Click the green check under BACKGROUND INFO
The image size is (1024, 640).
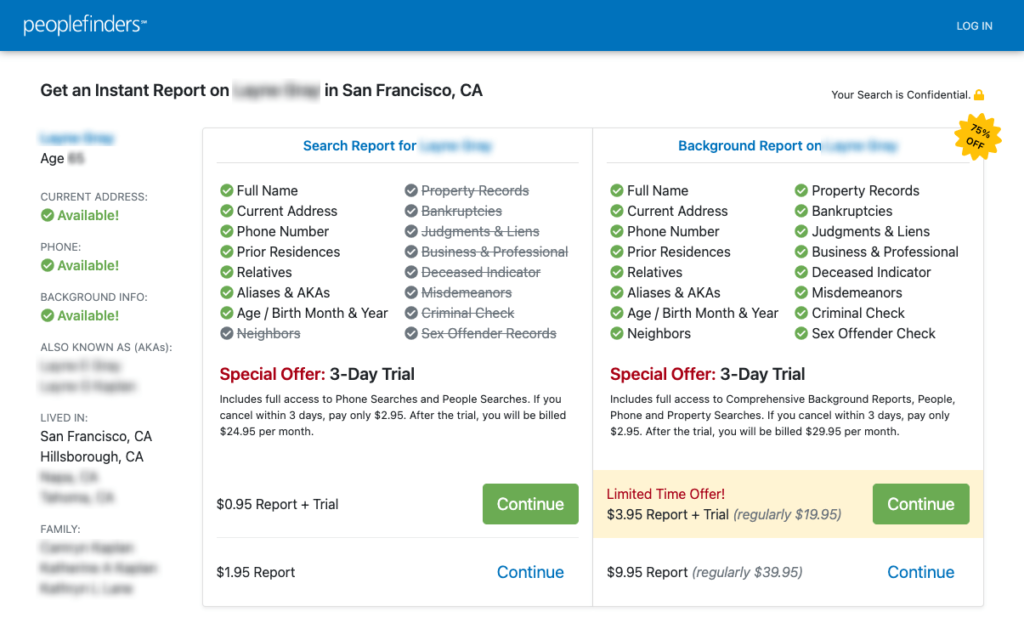click(47, 315)
